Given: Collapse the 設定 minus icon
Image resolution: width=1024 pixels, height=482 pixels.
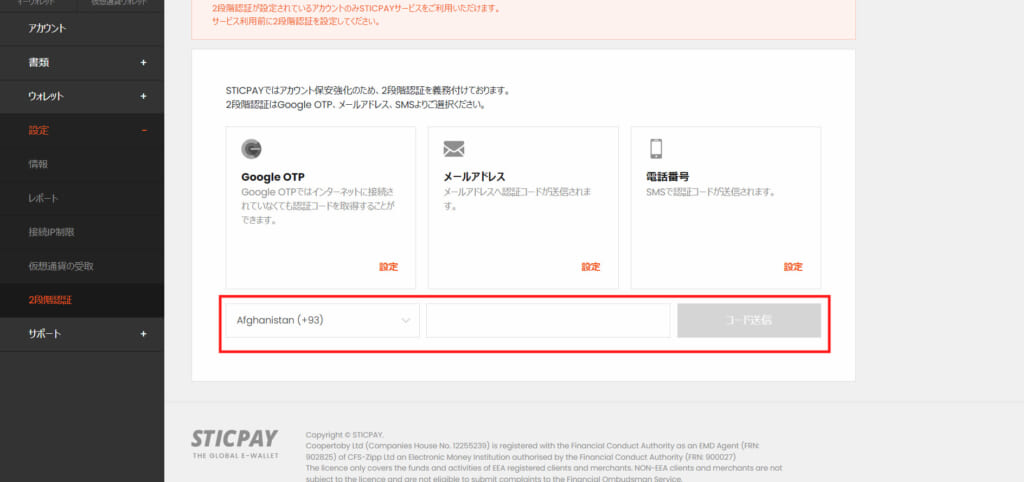Looking at the screenshot, I should [x=144, y=130].
